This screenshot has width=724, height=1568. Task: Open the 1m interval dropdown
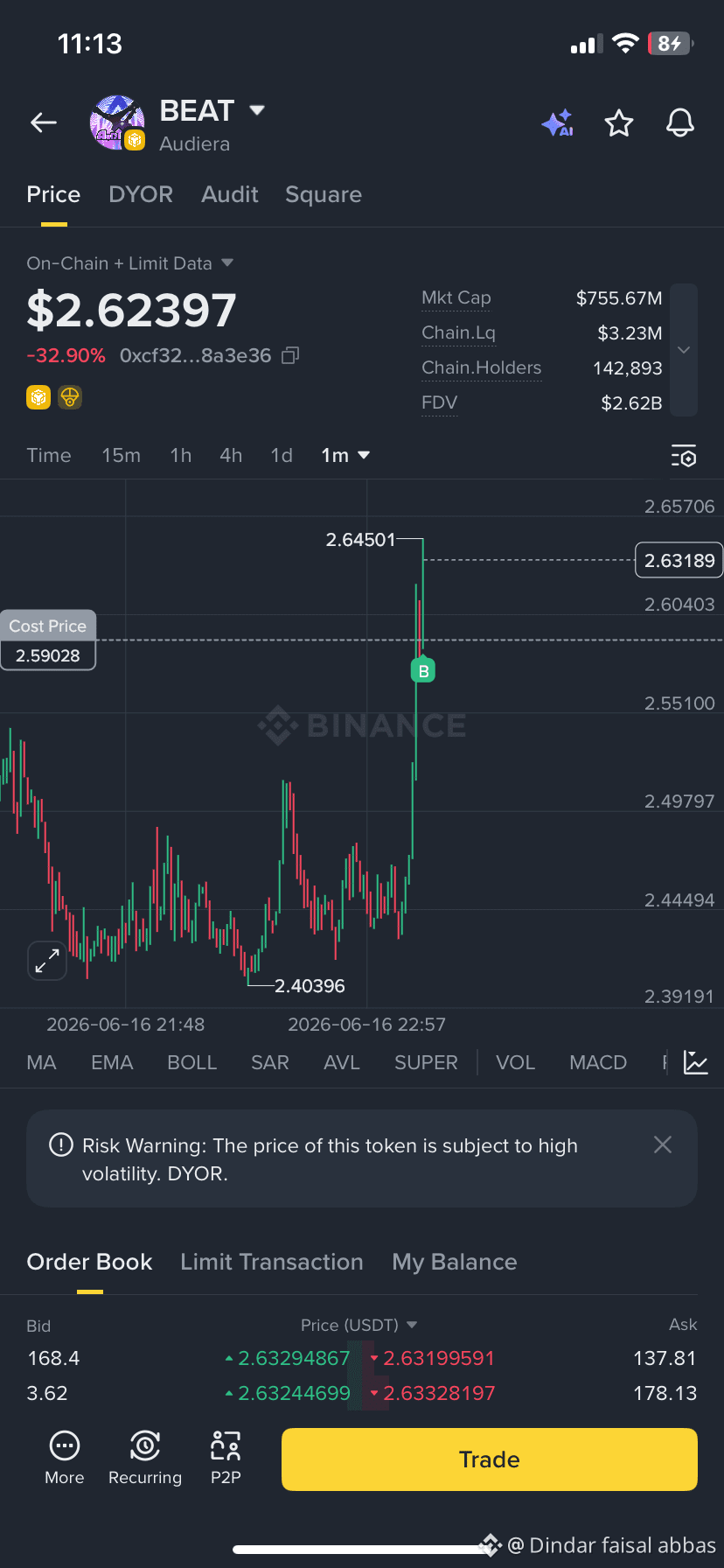[x=346, y=455]
